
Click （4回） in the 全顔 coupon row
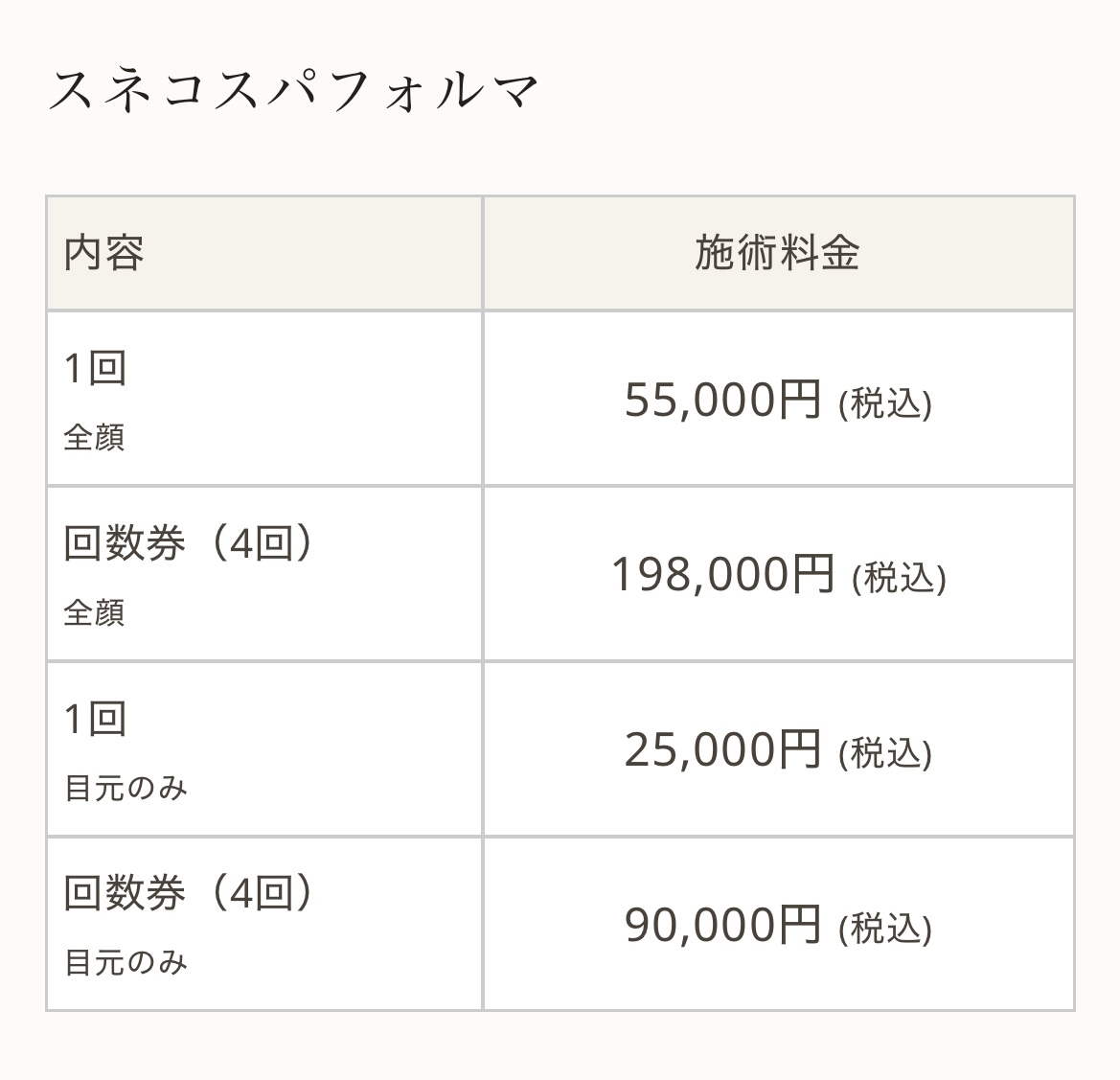click(x=260, y=543)
